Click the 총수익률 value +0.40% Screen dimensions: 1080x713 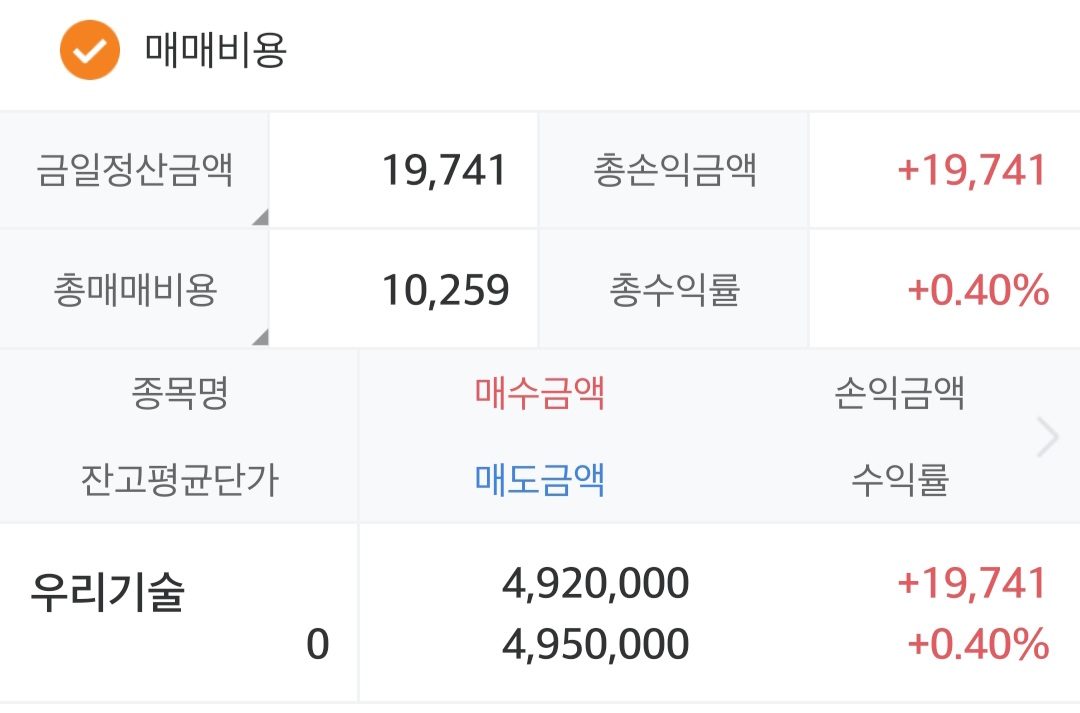point(977,291)
